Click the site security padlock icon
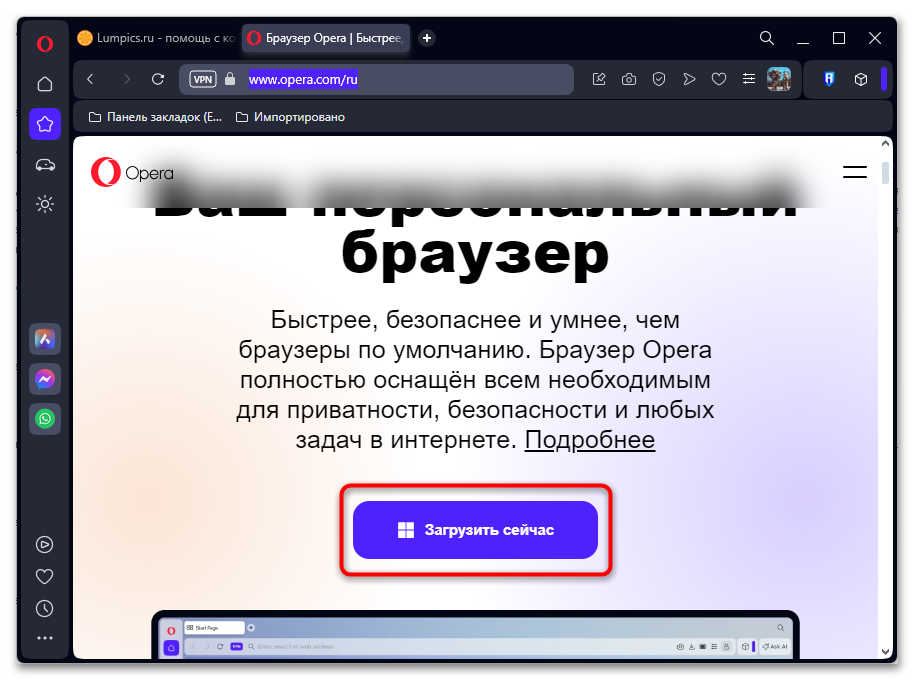Image resolution: width=914 pixels, height=680 pixels. pyautogui.click(x=230, y=79)
